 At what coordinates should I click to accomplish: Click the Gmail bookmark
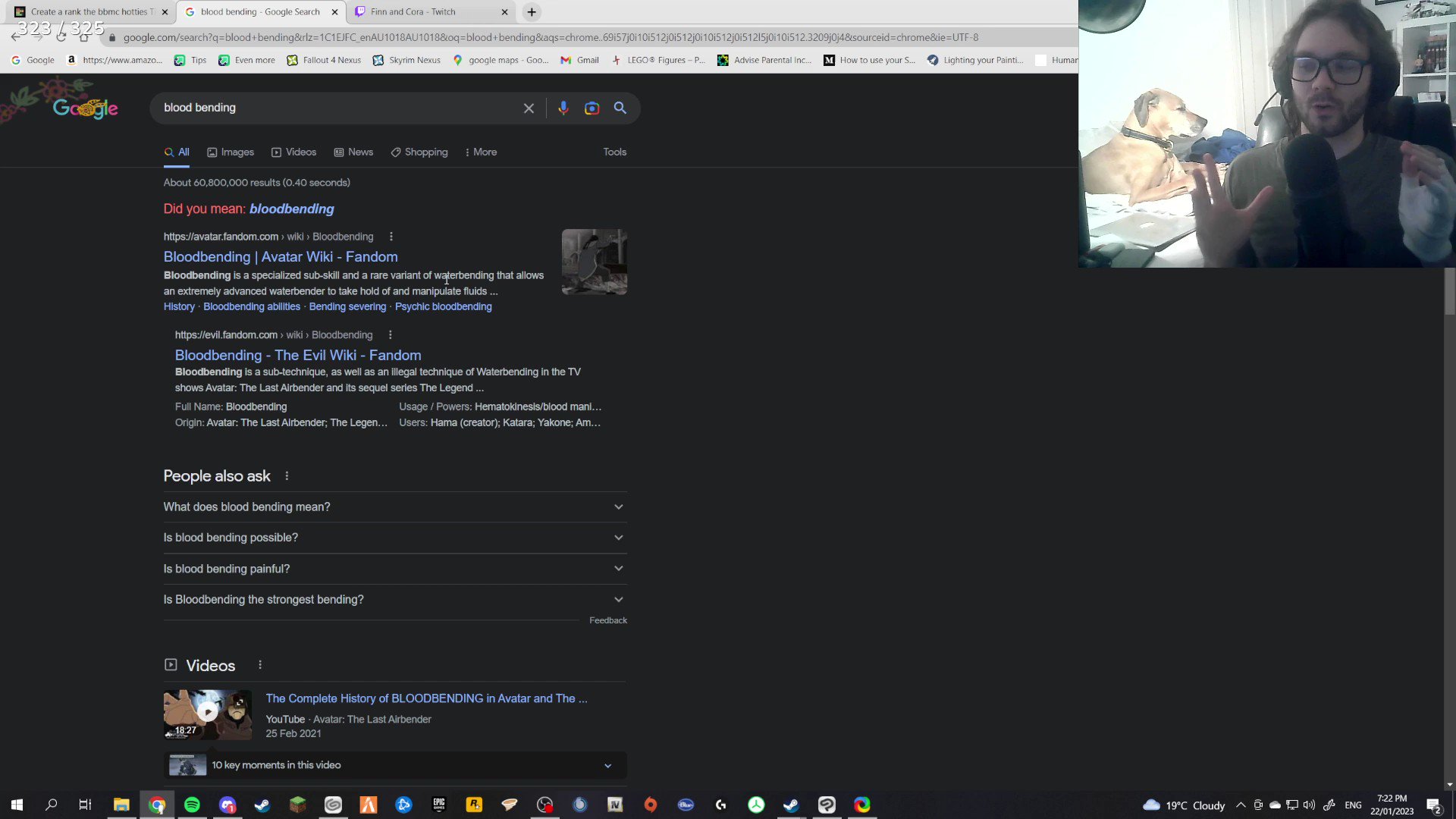[x=579, y=60]
